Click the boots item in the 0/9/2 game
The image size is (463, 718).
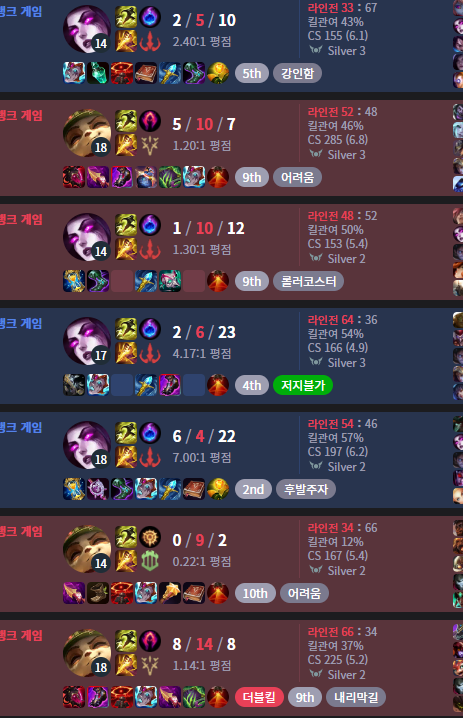point(98,593)
